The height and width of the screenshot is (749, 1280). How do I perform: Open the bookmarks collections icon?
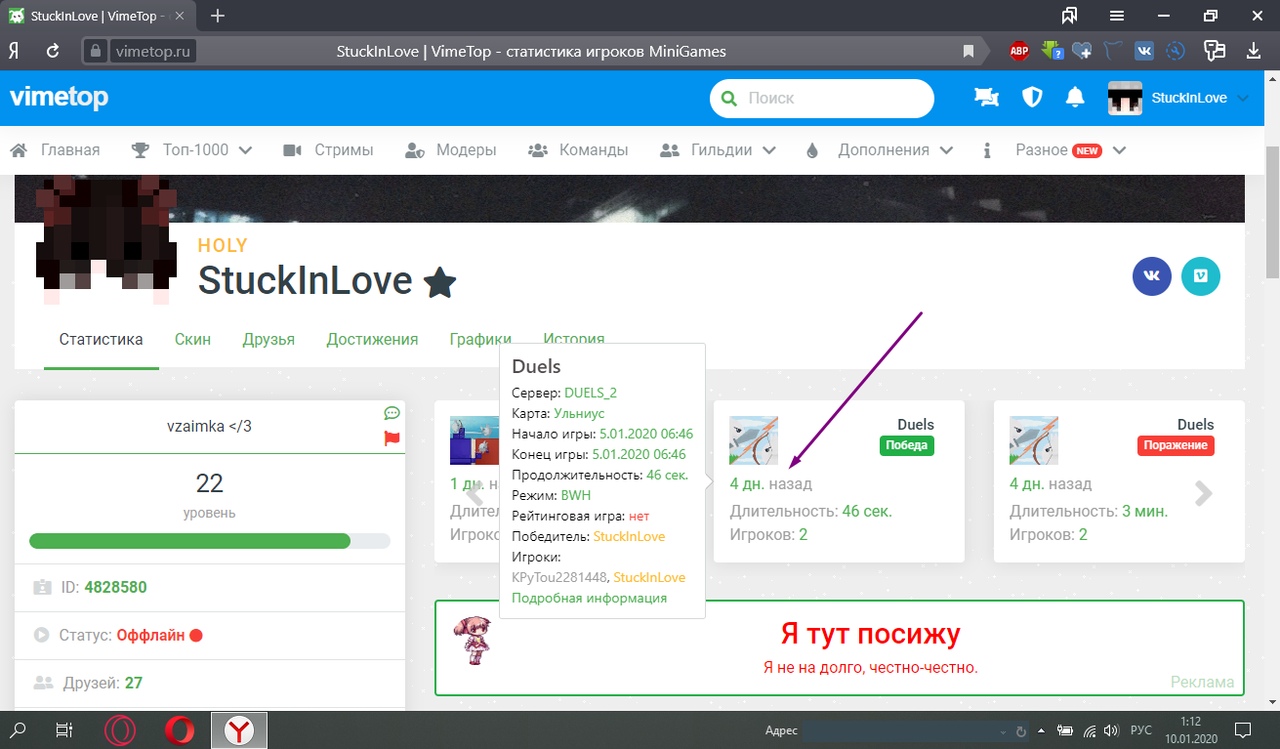[x=1070, y=16]
